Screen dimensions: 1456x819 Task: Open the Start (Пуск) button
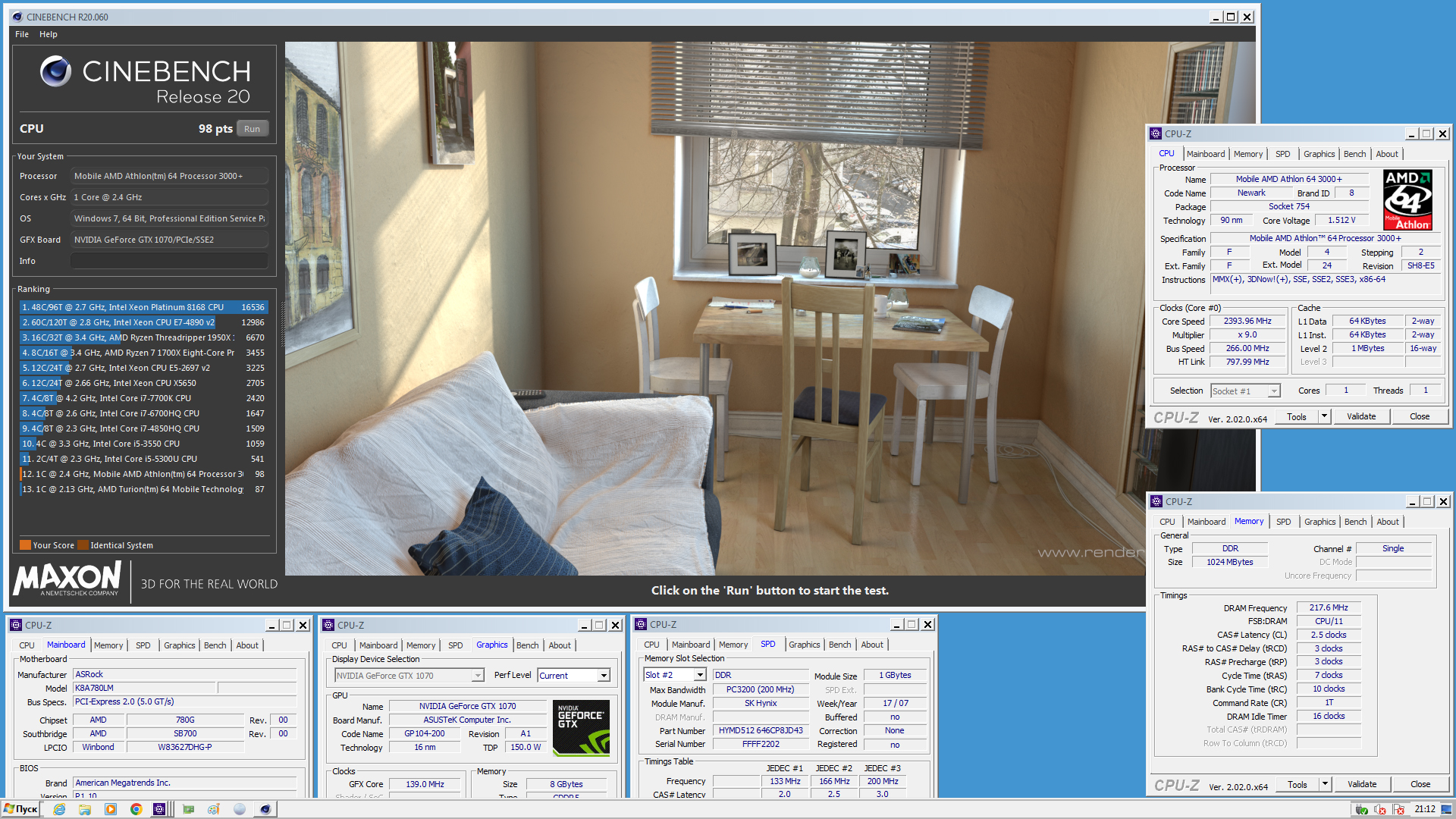(x=20, y=809)
